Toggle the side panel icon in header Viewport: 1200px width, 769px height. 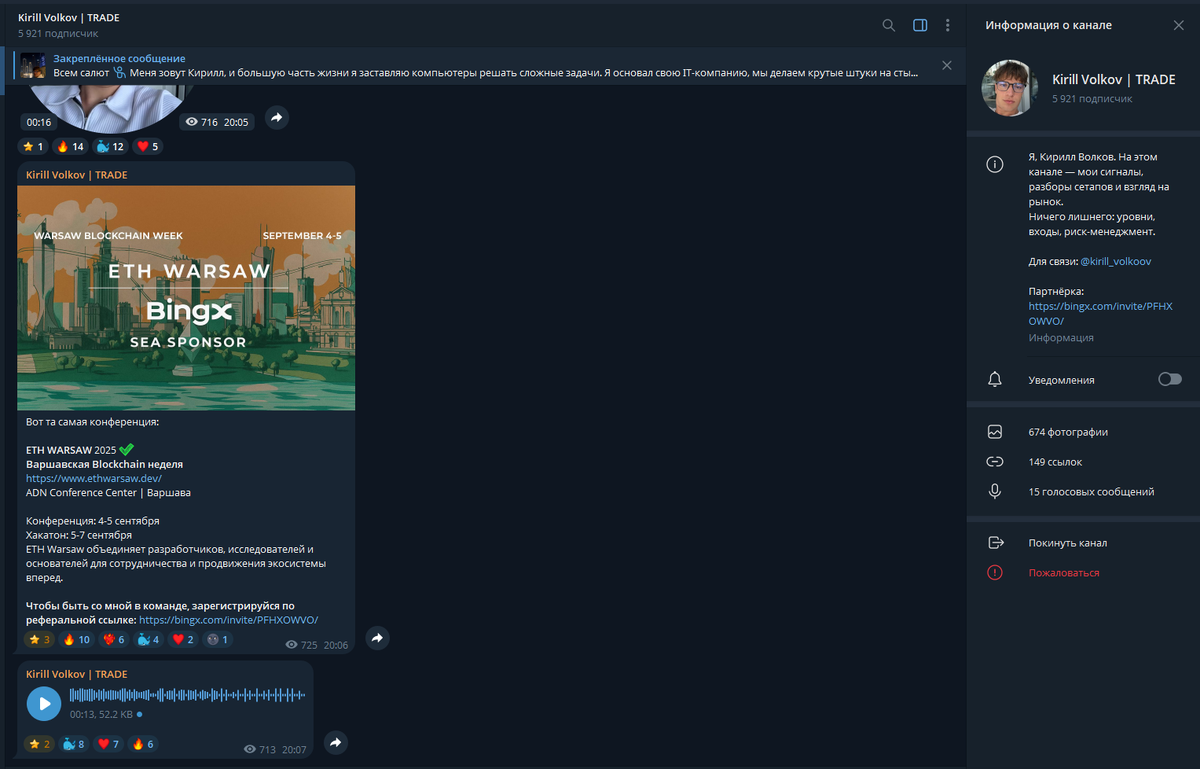[x=920, y=25]
